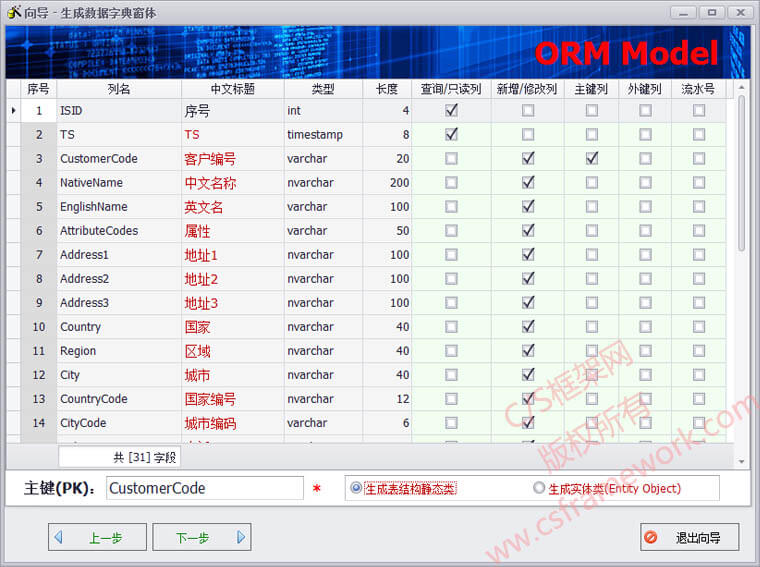Select the CityCode column name cell
The height and width of the screenshot is (567, 760).
click(x=119, y=423)
